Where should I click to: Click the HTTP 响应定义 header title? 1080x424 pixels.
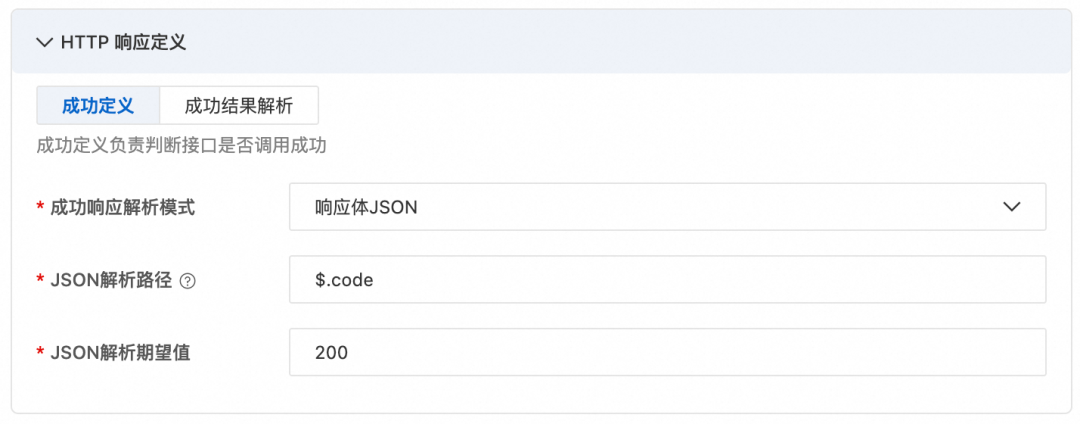click(123, 42)
